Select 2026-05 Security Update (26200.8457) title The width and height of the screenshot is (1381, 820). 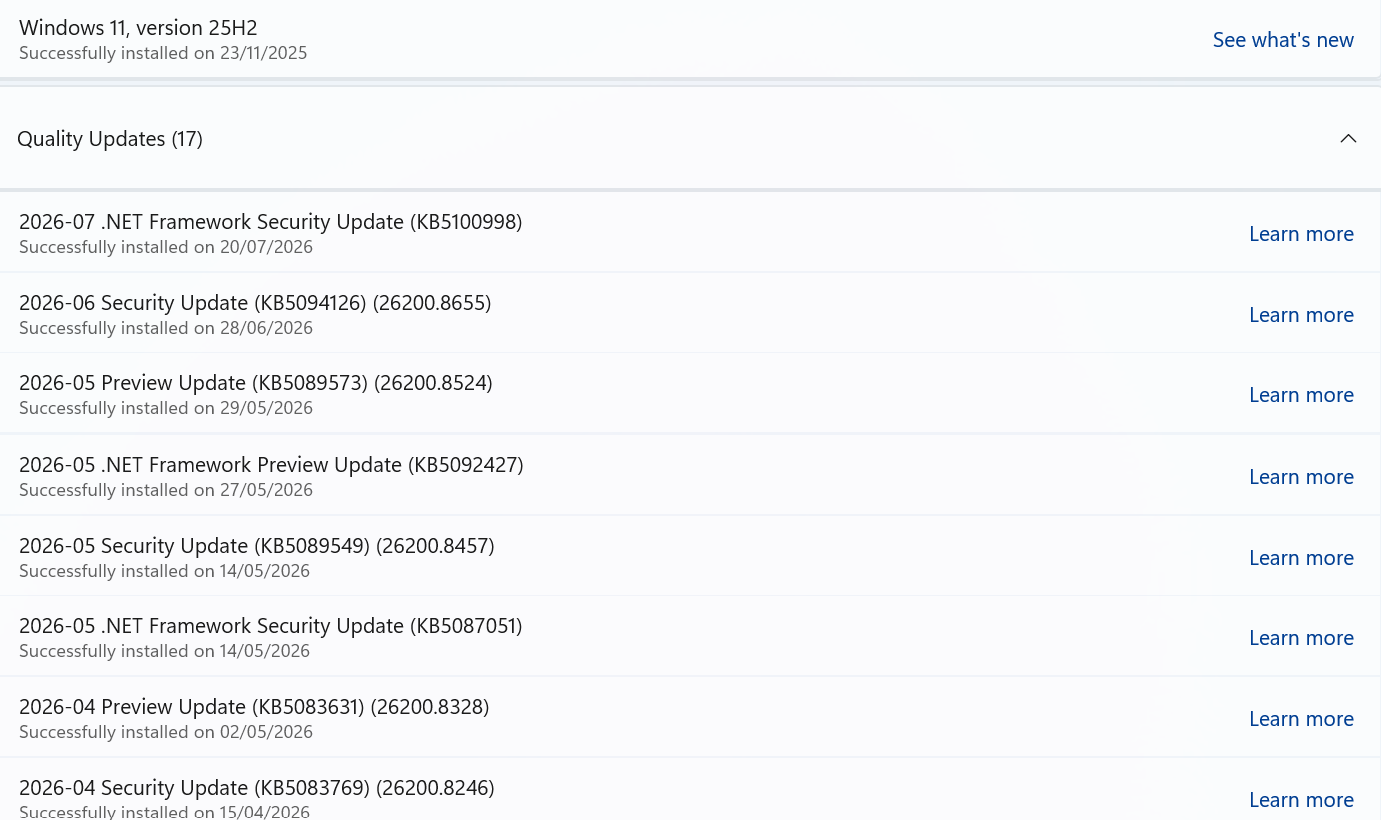[257, 546]
